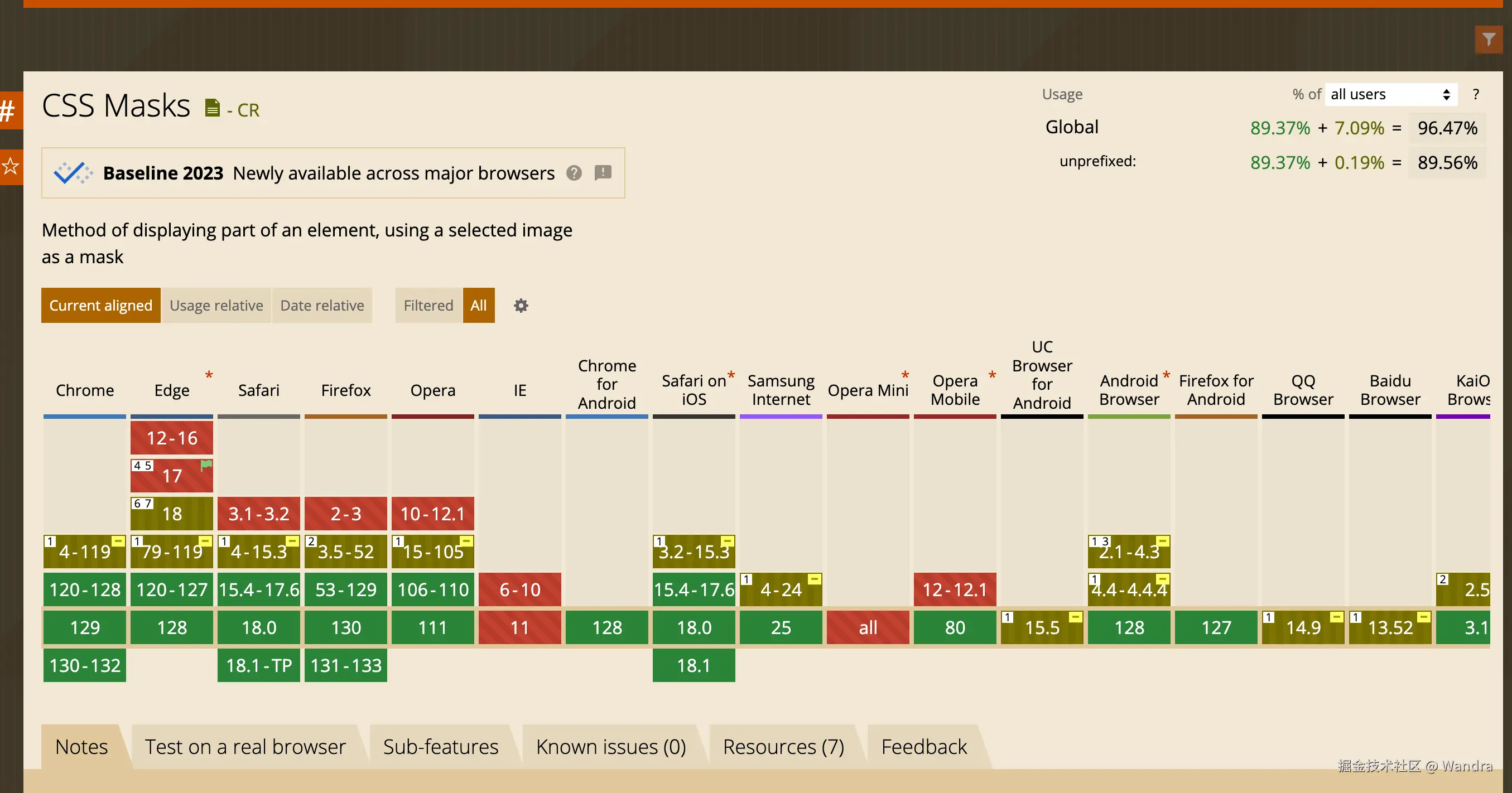
Task: Click the usage help question mark
Action: click(1476, 94)
